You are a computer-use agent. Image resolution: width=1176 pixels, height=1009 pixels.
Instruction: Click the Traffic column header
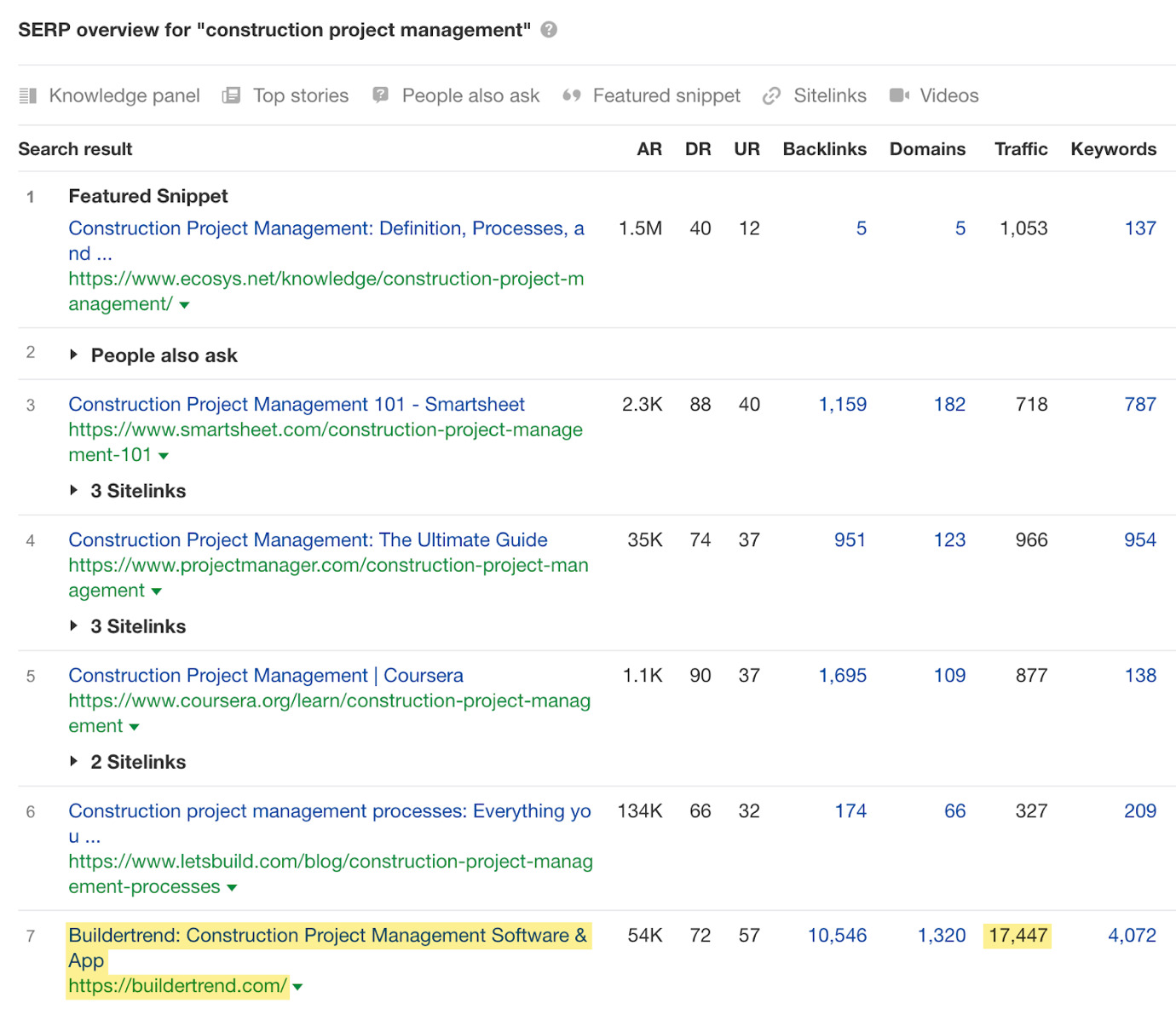coord(1020,149)
